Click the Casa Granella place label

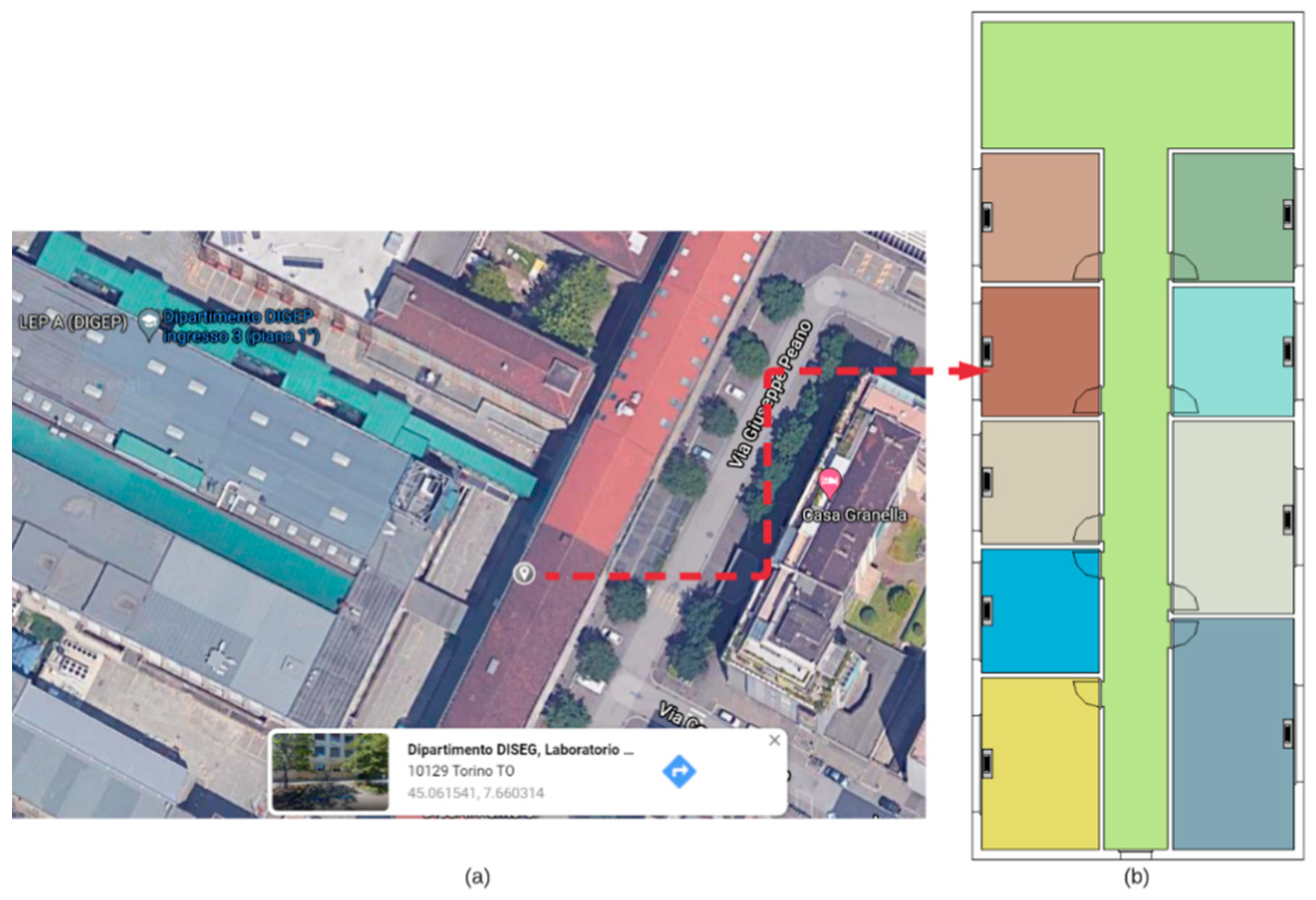point(855,515)
